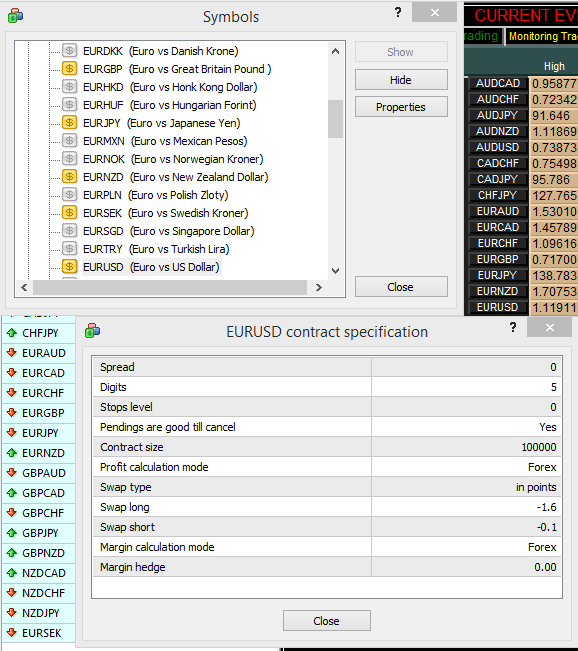Select EURUSD (Euro vs US Dollar) row
Image resolution: width=578 pixels, height=651 pixels.
click(x=151, y=267)
